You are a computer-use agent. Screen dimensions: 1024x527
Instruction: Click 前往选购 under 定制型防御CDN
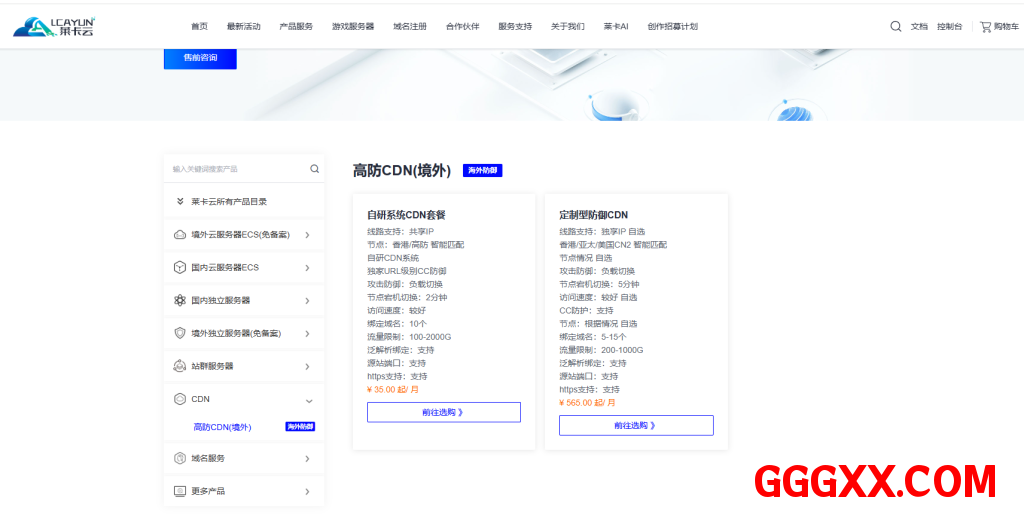point(636,425)
